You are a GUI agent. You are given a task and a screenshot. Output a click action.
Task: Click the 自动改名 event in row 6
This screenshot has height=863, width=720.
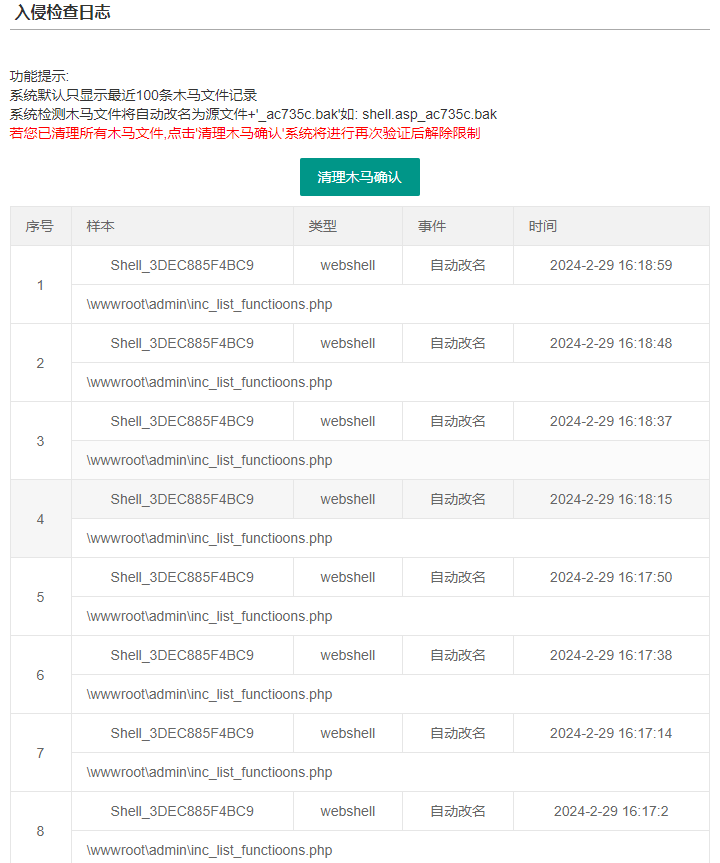(458, 655)
